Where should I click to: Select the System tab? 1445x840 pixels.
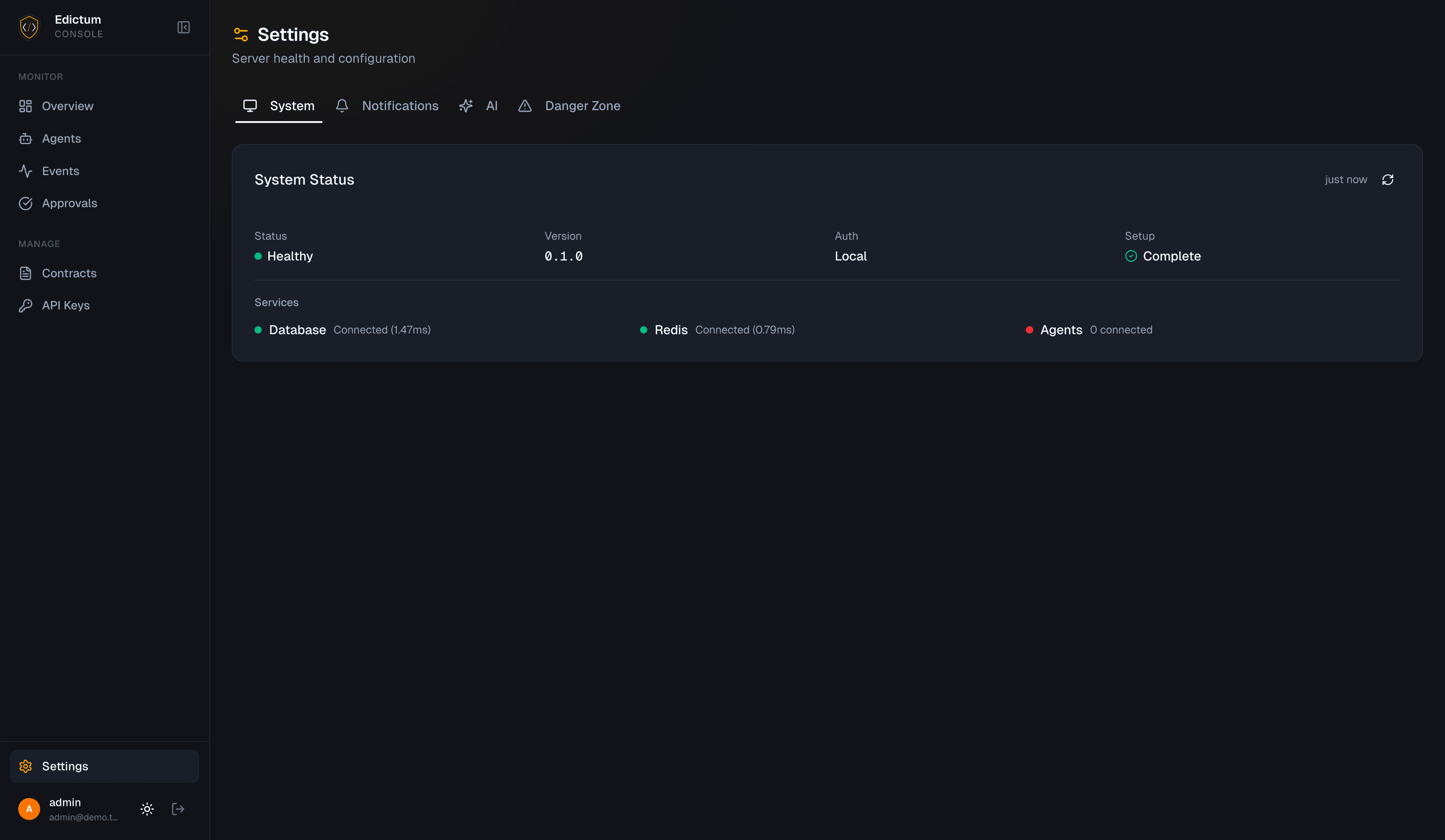coord(292,105)
